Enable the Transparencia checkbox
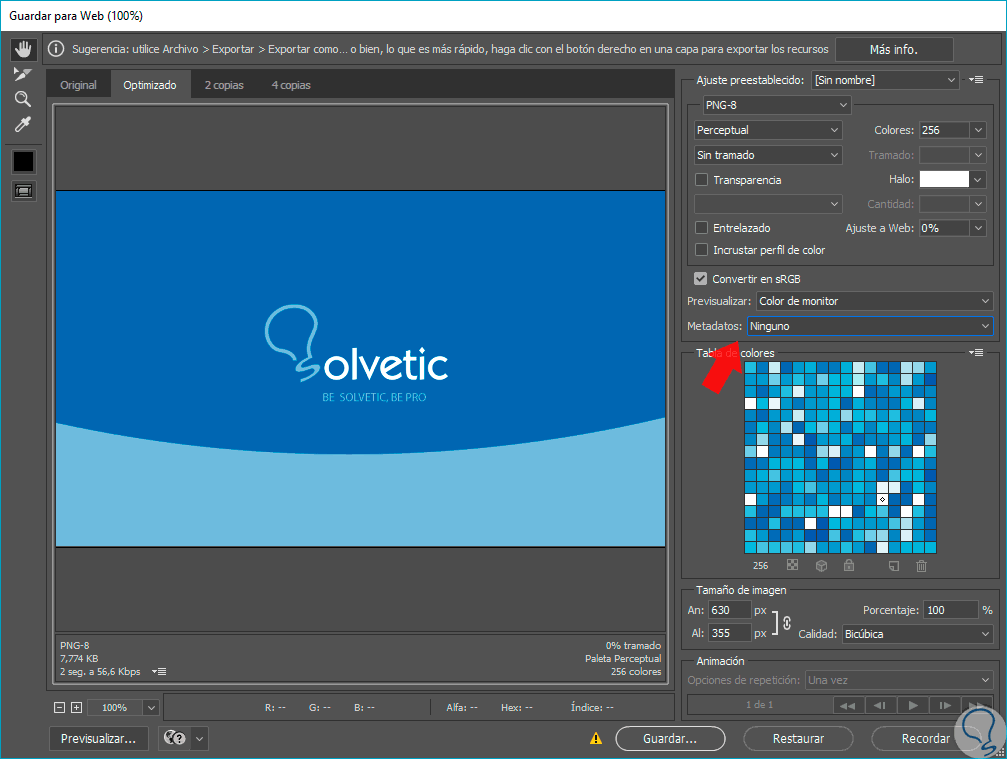 click(x=701, y=180)
